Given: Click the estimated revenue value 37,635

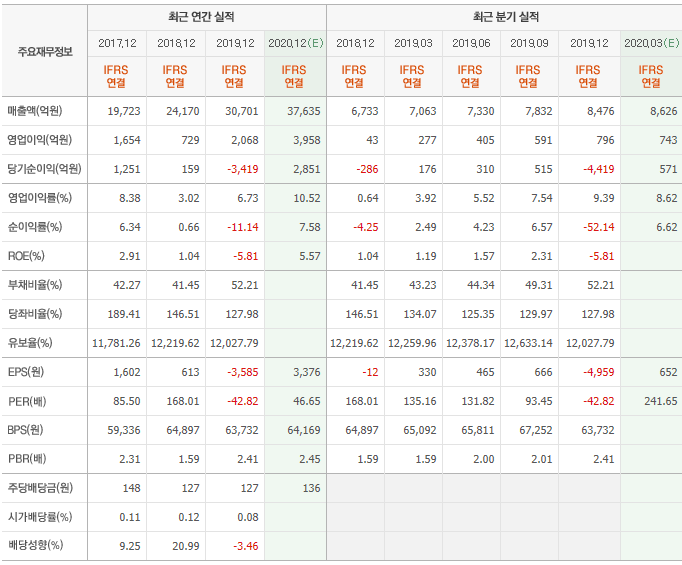Looking at the screenshot, I should pos(304,111).
